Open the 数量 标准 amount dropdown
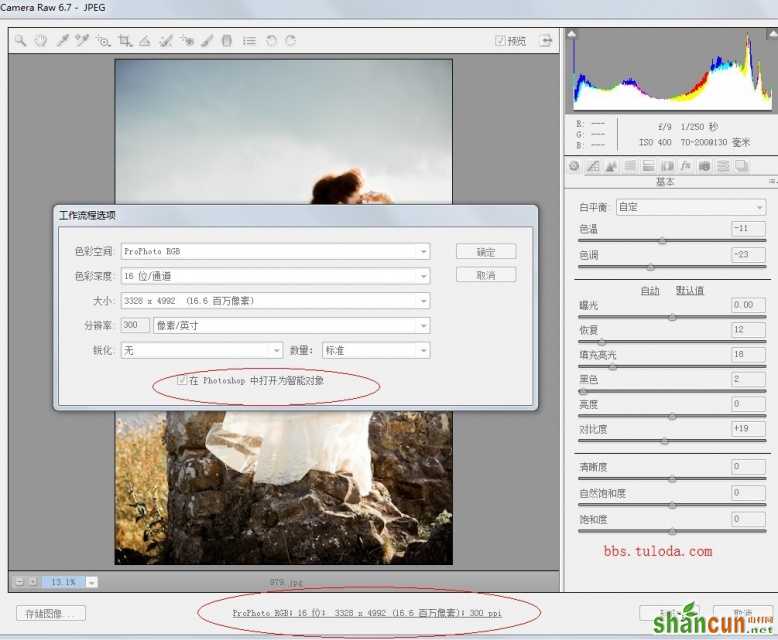 (376, 350)
